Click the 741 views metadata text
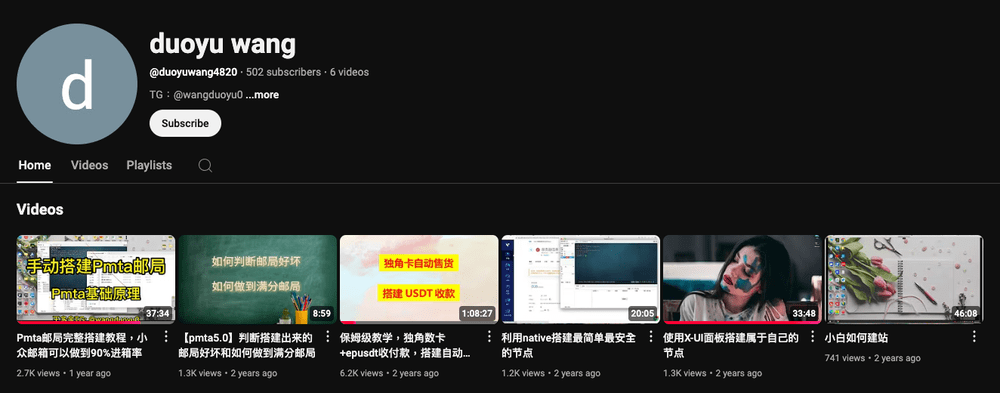This screenshot has width=1000, height=393. tap(845, 359)
